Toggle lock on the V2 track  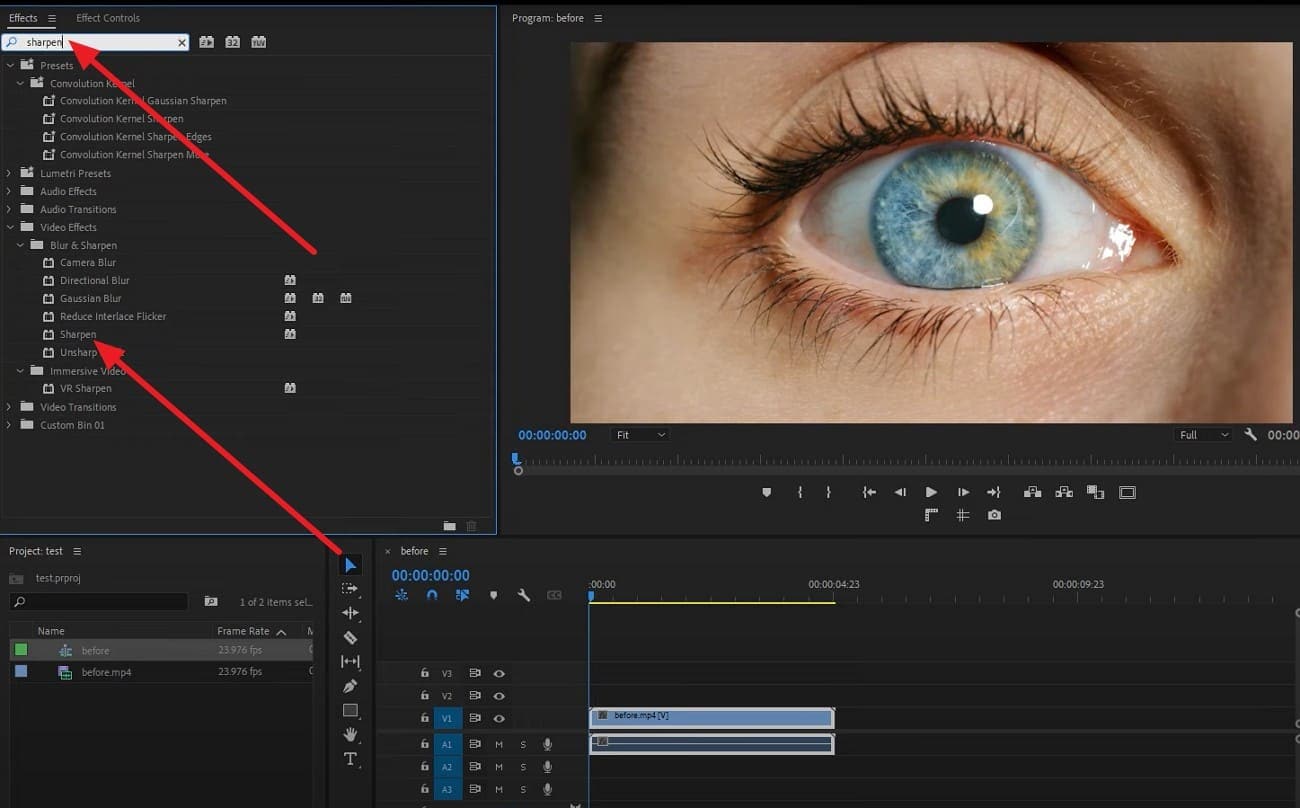click(x=425, y=696)
